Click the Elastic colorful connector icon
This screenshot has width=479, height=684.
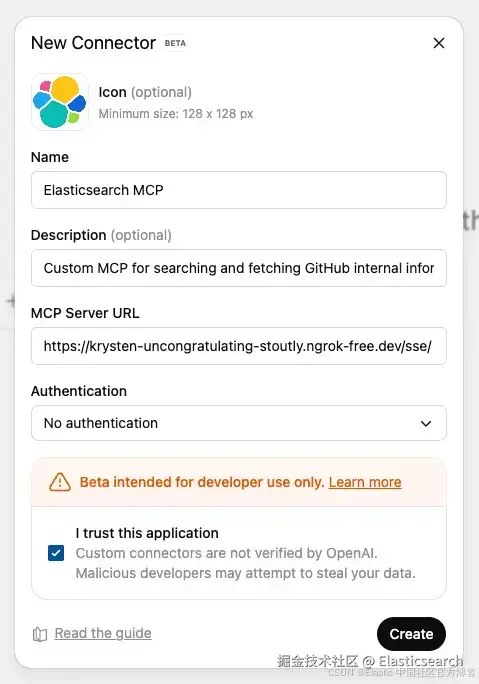(x=60, y=102)
